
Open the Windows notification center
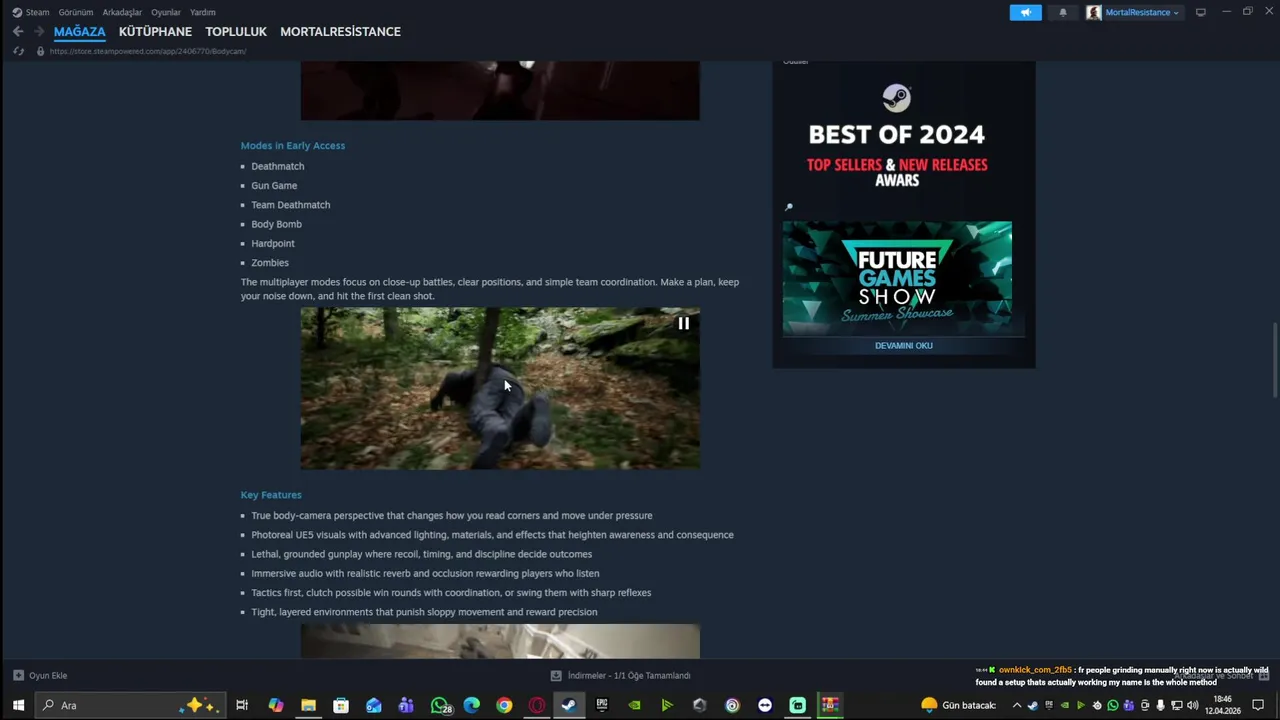1258,705
